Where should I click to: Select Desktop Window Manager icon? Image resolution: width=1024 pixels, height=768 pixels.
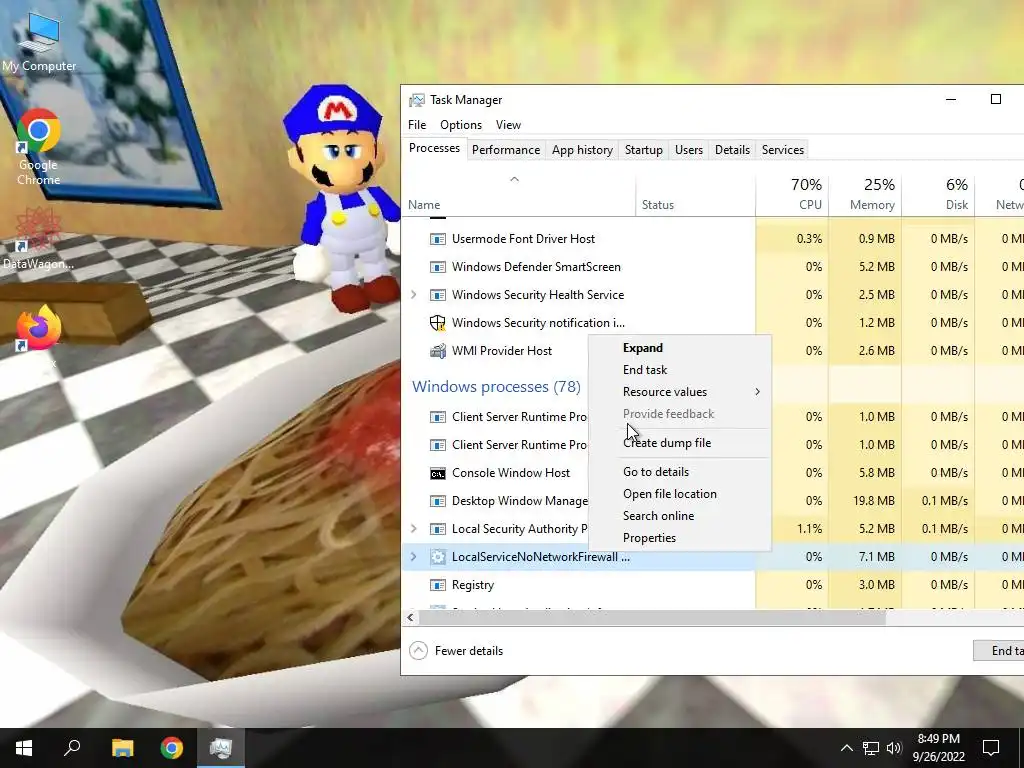(x=438, y=501)
